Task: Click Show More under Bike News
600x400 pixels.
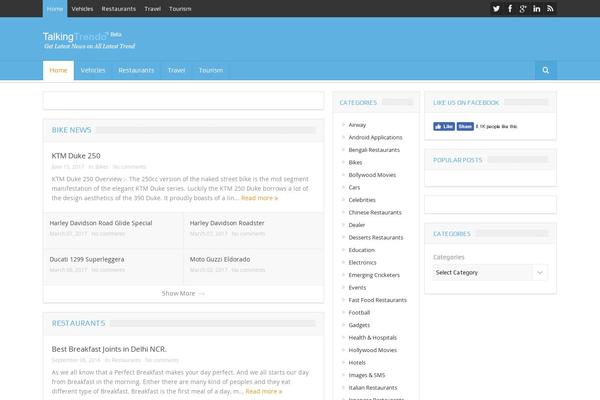Action: pos(183,293)
